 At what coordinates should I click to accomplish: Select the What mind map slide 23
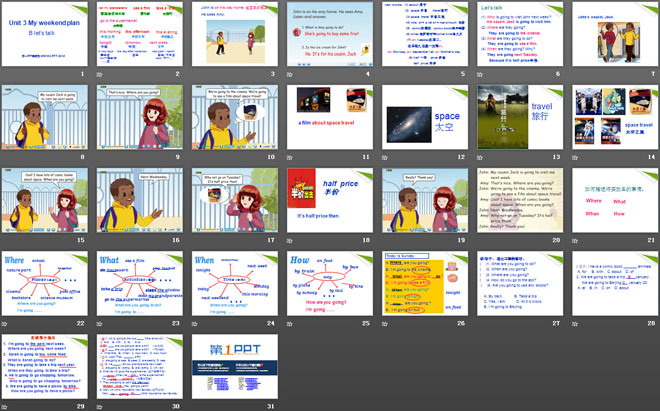(140, 285)
